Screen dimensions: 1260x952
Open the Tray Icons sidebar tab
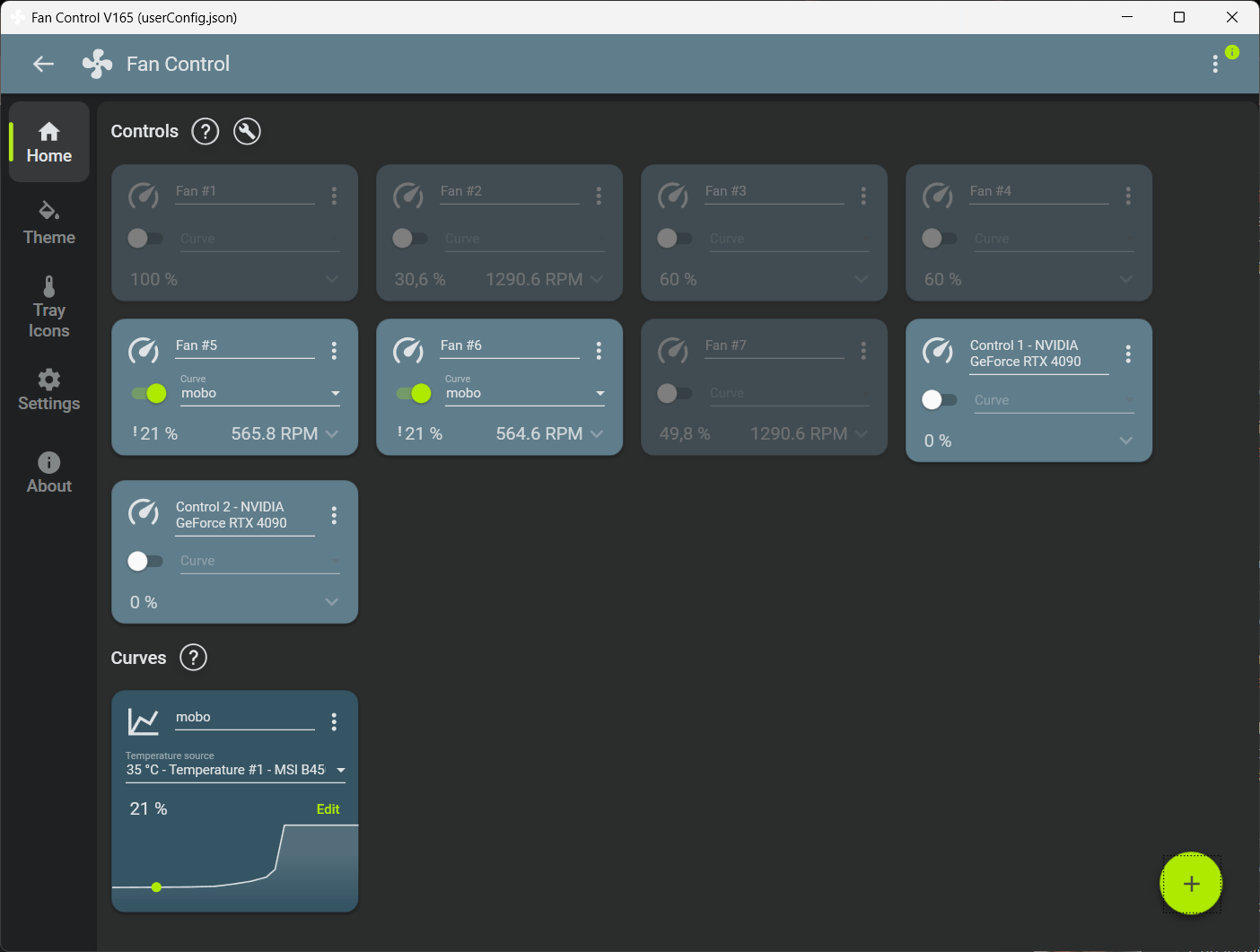coord(49,307)
